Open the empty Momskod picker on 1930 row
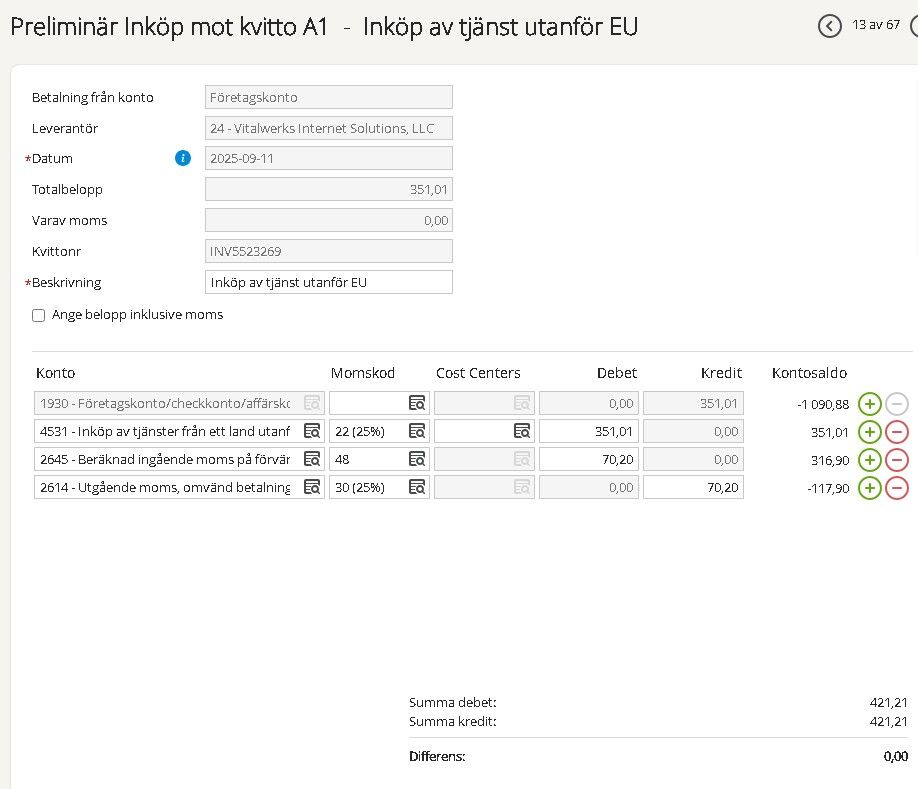Screen dimensions: 918x789 [x=417, y=404]
